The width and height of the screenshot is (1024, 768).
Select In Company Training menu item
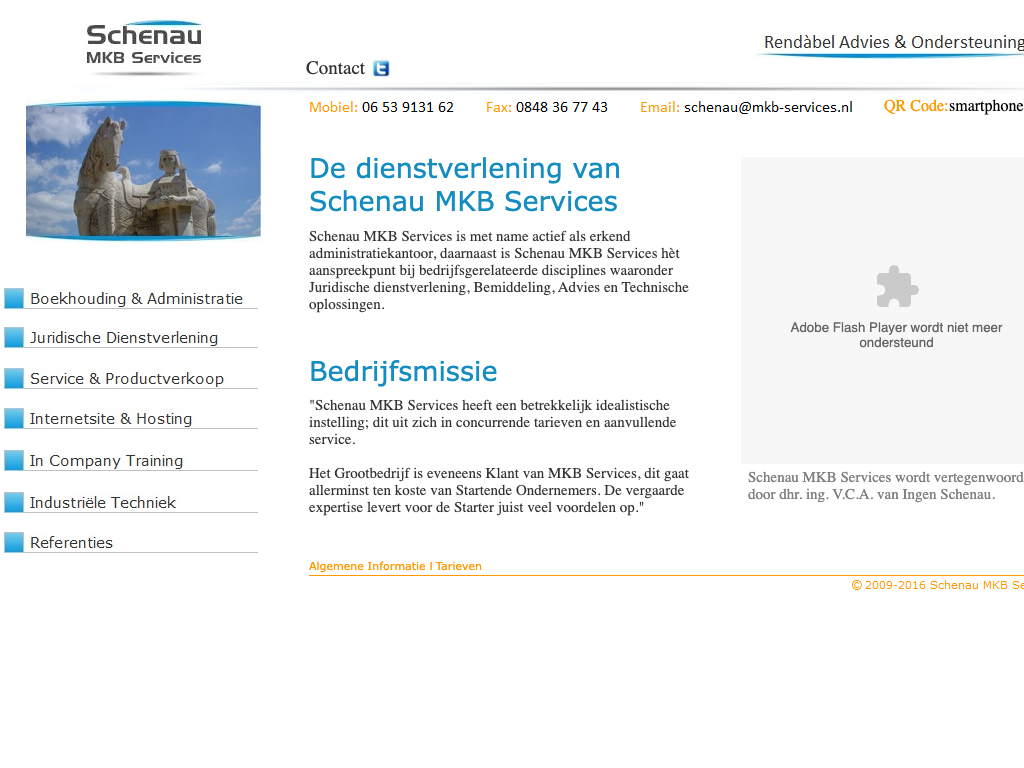coord(106,460)
